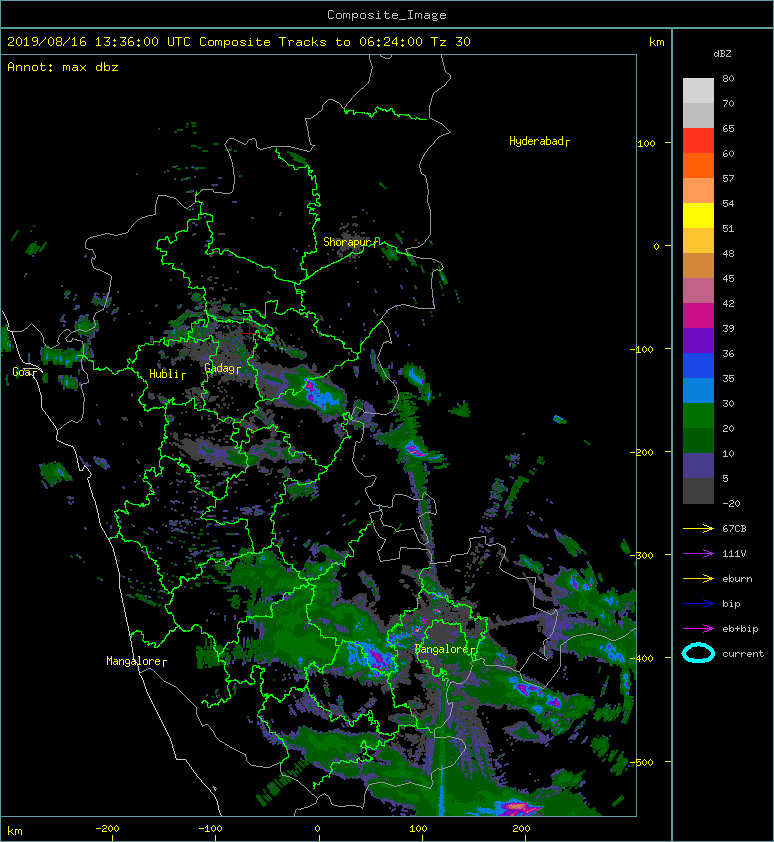Click the 67CB yellow arrow legend icon
The image size is (774, 842).
pyautogui.click(x=698, y=529)
